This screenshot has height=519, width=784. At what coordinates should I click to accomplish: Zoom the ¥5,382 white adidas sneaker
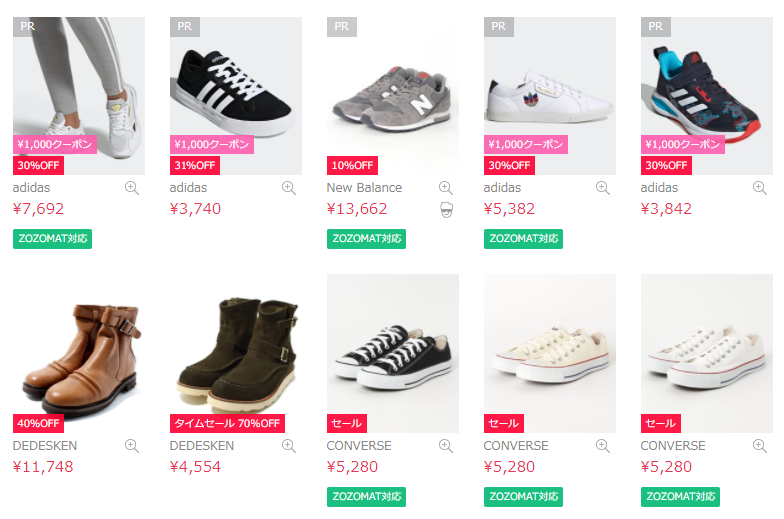coord(603,188)
